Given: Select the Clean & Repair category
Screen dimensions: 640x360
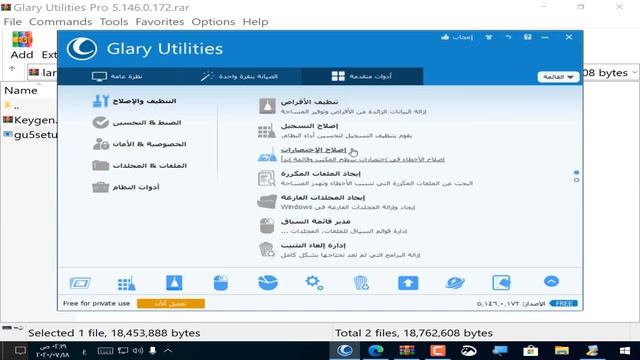Looking at the screenshot, I should click(135, 101).
